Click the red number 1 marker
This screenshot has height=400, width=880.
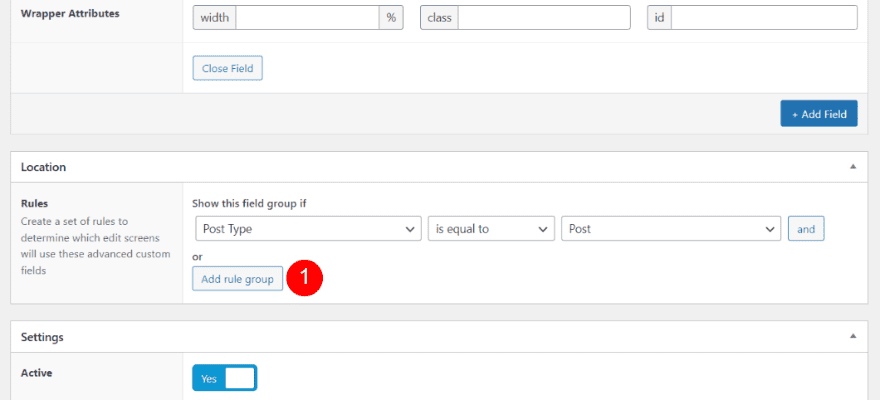click(x=304, y=279)
